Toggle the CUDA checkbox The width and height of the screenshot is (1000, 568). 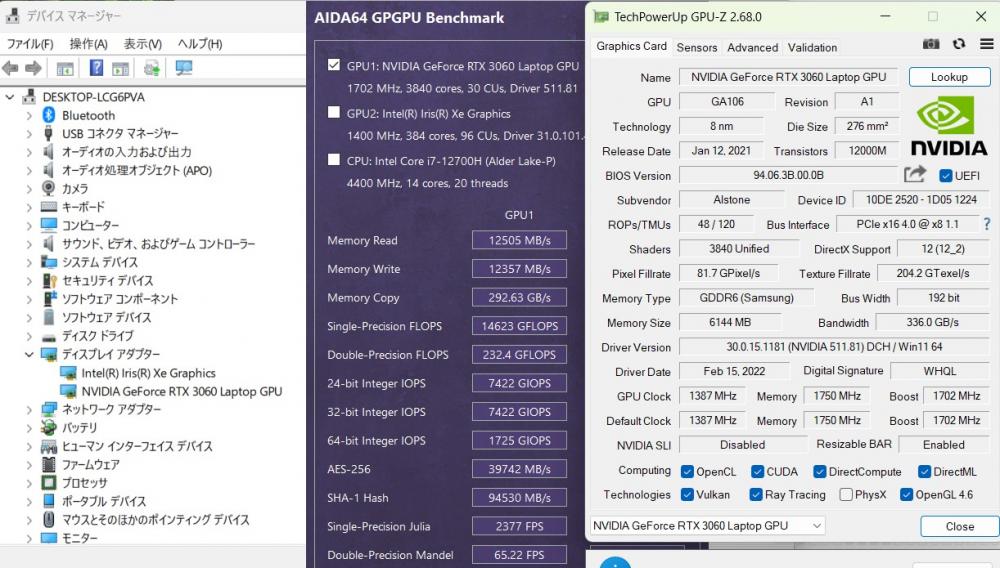[757, 472]
